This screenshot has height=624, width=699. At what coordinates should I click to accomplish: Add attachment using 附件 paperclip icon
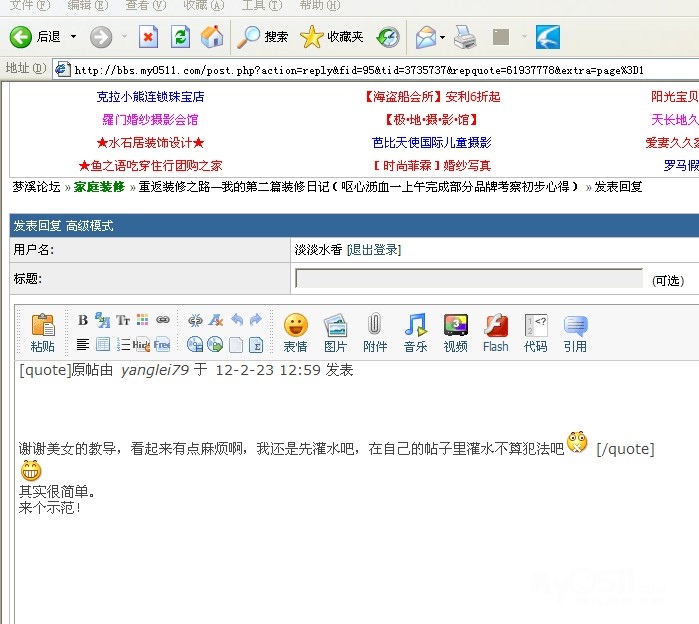click(375, 331)
